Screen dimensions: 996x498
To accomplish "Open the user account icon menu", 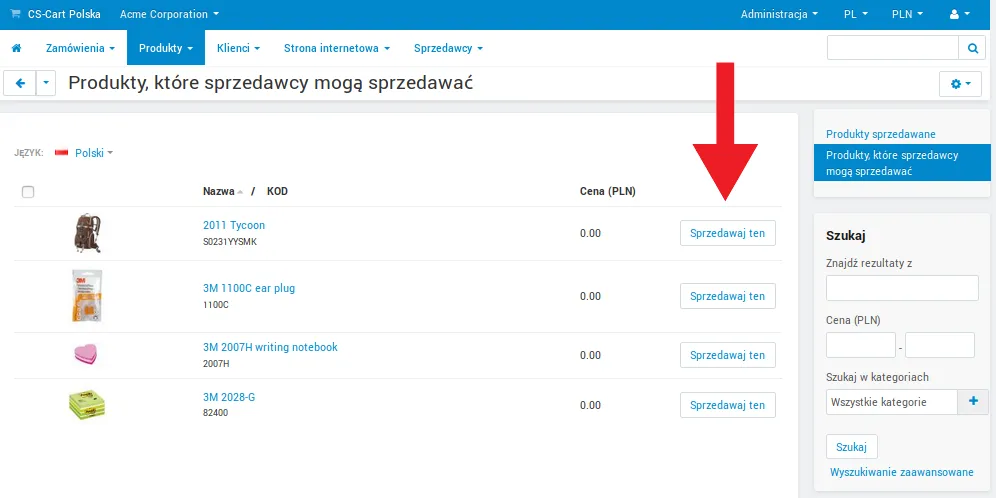I will click(960, 14).
